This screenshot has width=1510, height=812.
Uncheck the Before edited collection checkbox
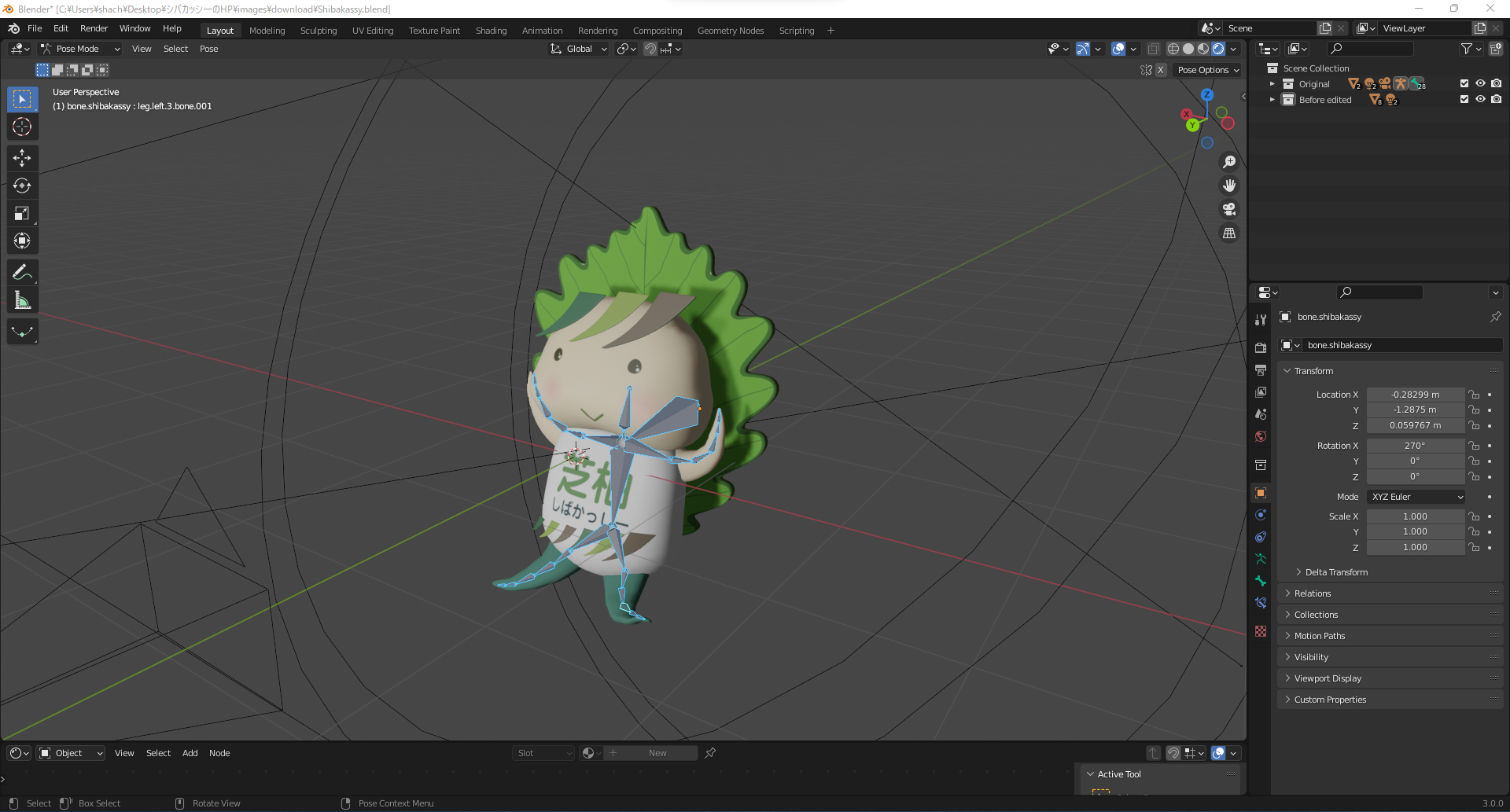pyautogui.click(x=1464, y=100)
